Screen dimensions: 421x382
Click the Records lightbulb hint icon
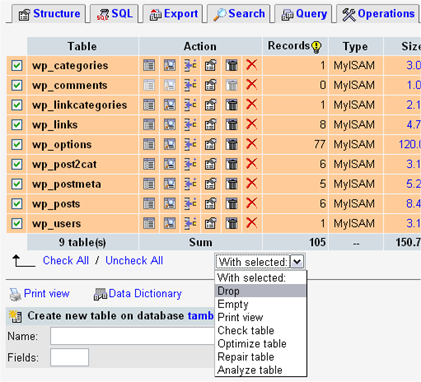[316, 46]
